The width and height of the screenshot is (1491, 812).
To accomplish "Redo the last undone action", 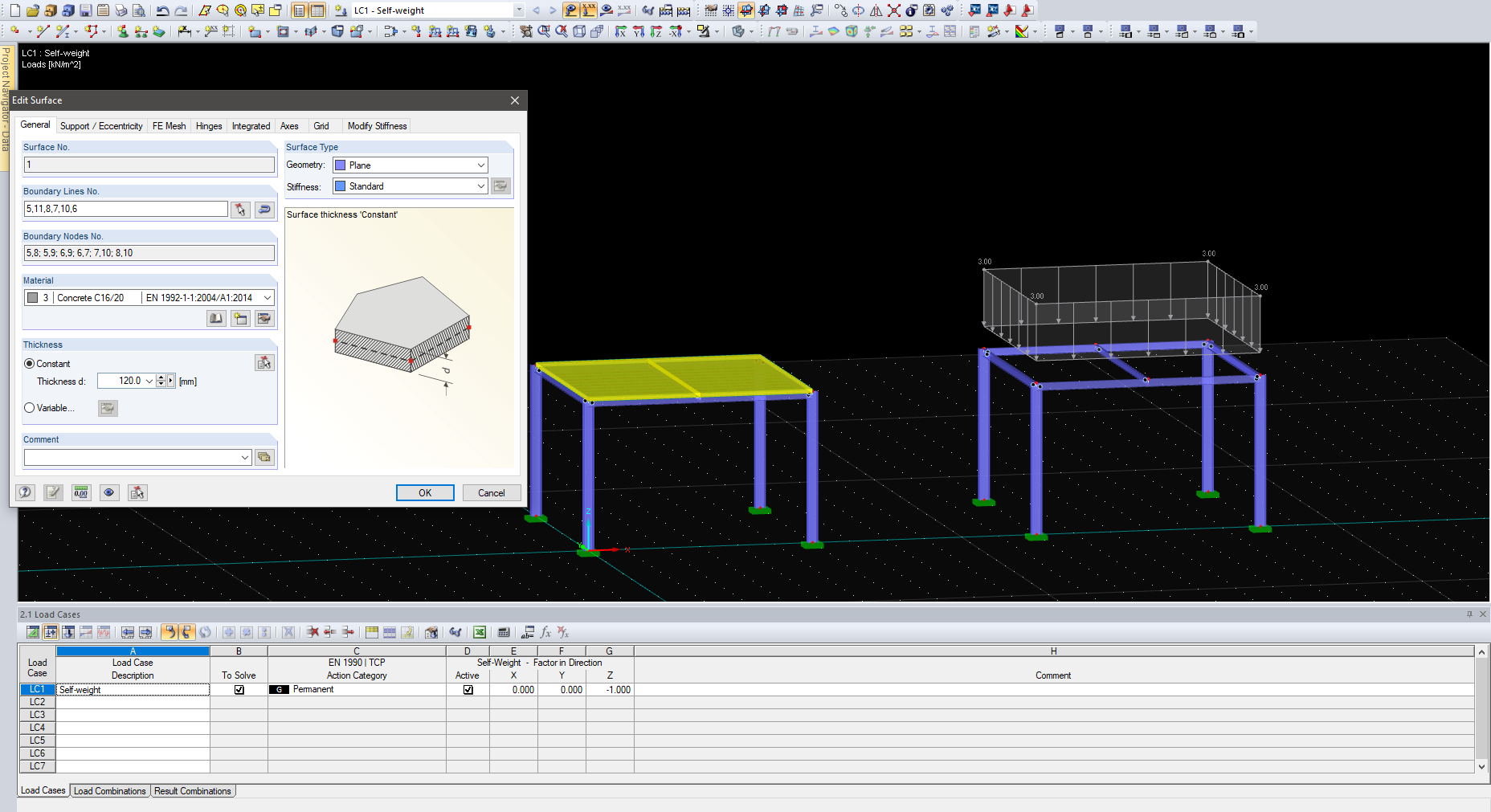I will tap(181, 10).
